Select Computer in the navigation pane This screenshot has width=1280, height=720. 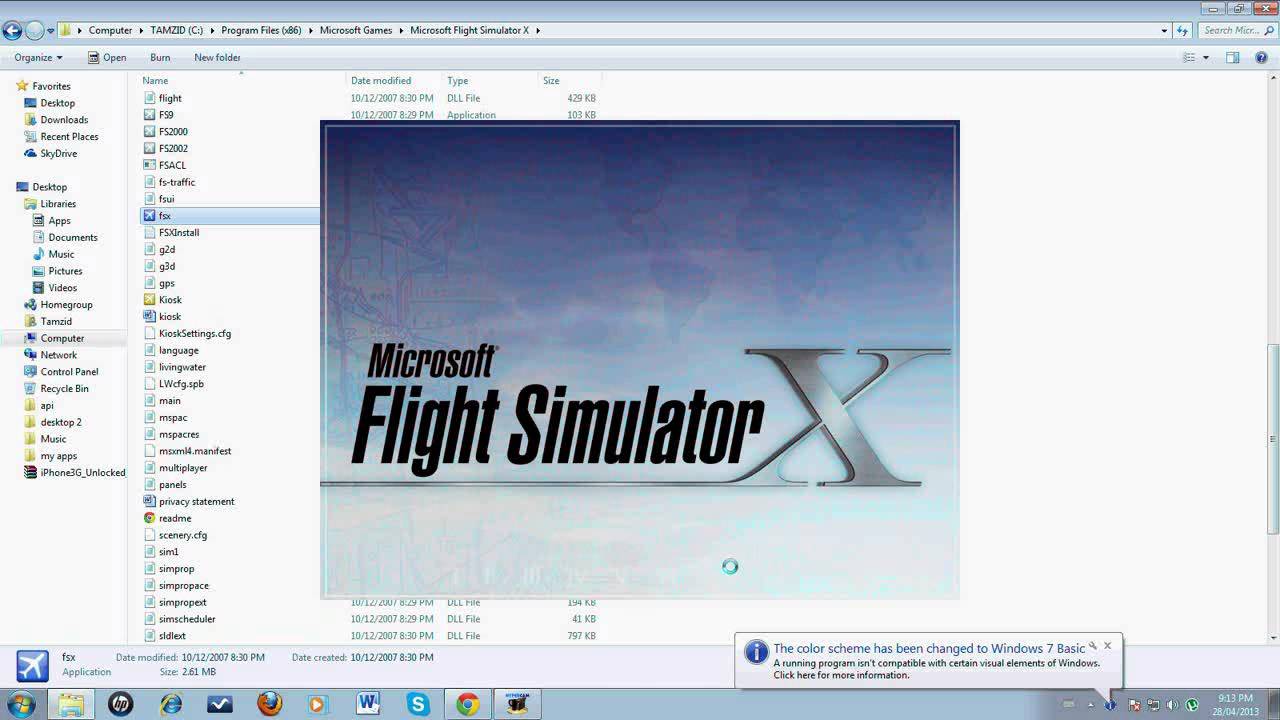point(62,339)
